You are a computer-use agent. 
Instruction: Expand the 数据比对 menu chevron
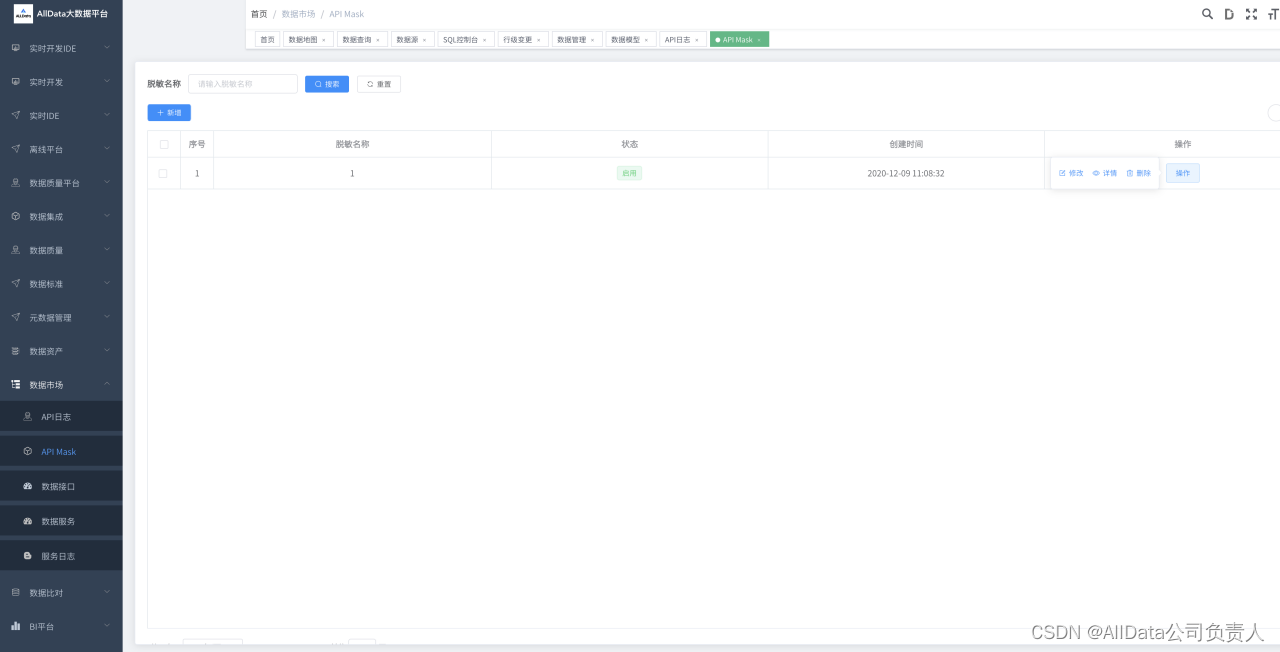pyautogui.click(x=107, y=592)
